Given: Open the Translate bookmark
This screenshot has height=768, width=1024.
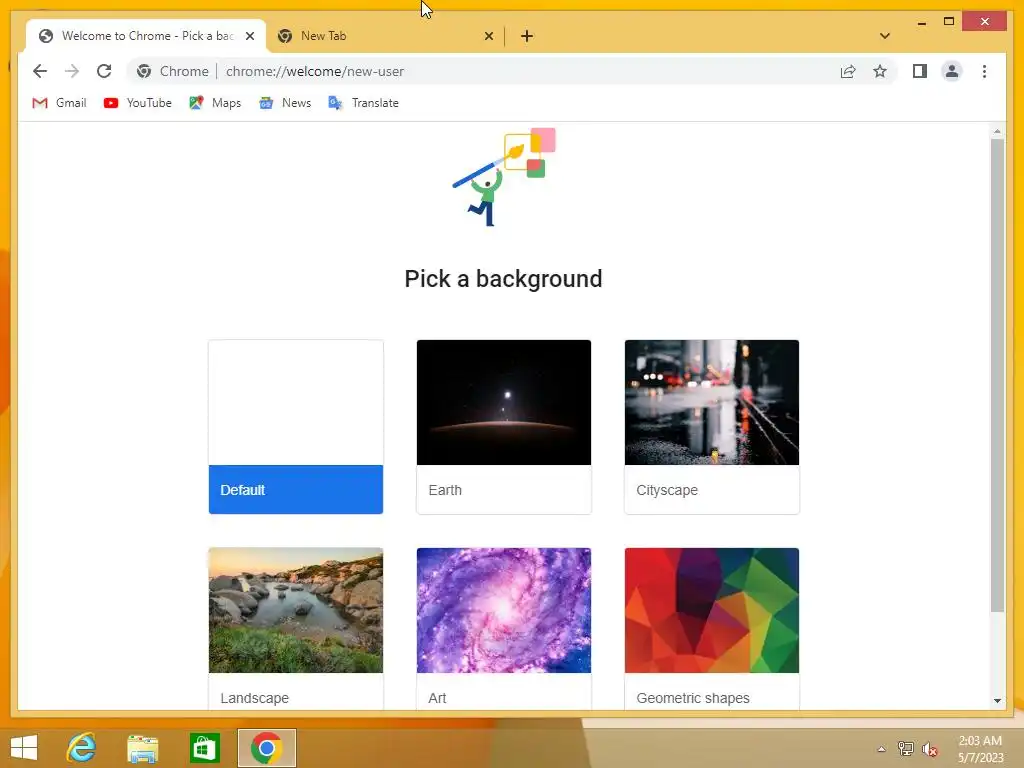Looking at the screenshot, I should pyautogui.click(x=363, y=103).
